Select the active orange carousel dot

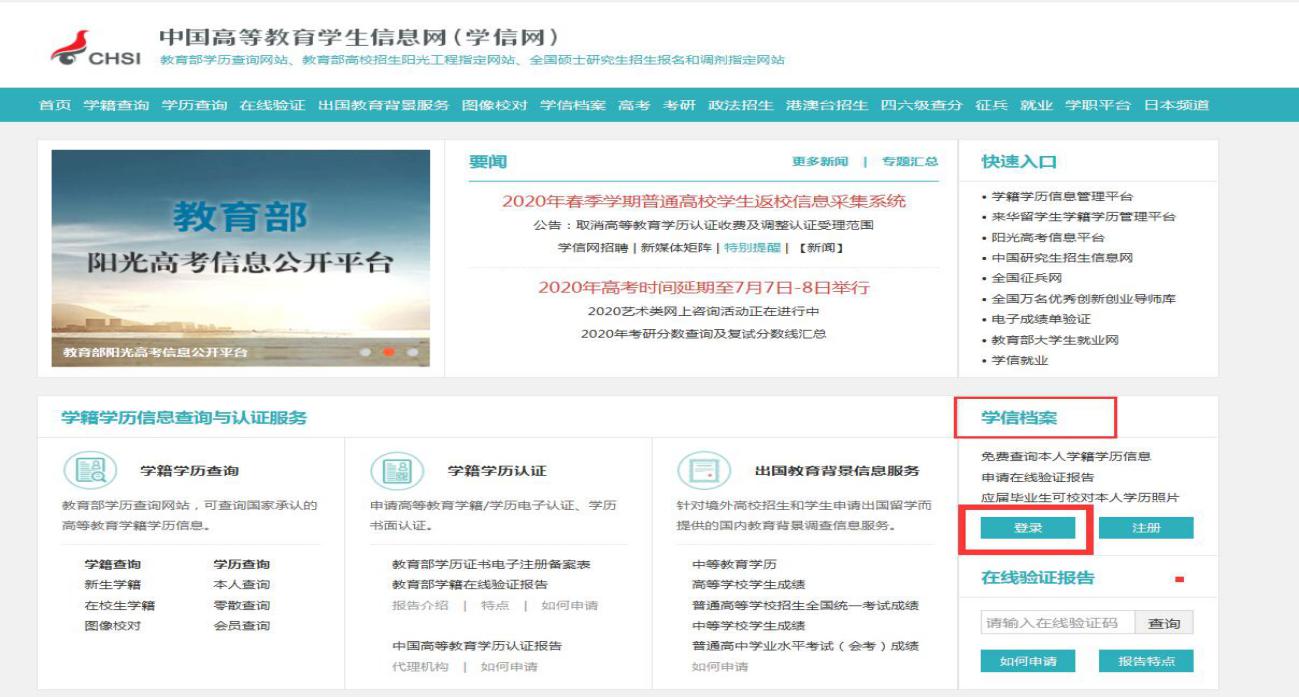[389, 352]
